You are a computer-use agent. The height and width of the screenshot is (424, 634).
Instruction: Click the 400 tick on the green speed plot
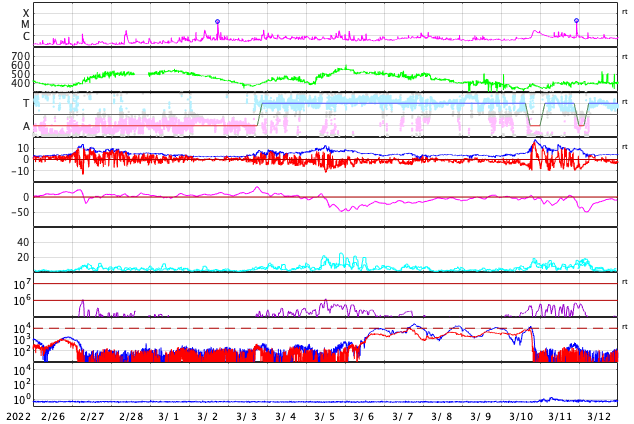pyautogui.click(x=21, y=83)
